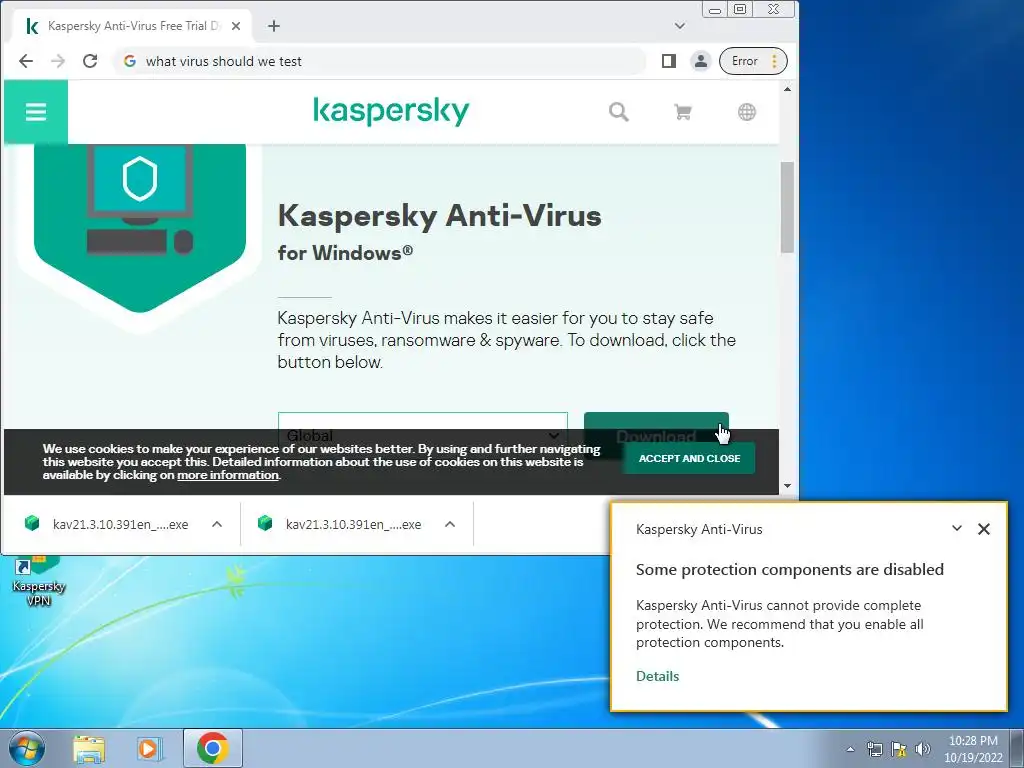The image size is (1024, 768).
Task: Open first kav21.3.10.391en exe download
Action: 108,524
